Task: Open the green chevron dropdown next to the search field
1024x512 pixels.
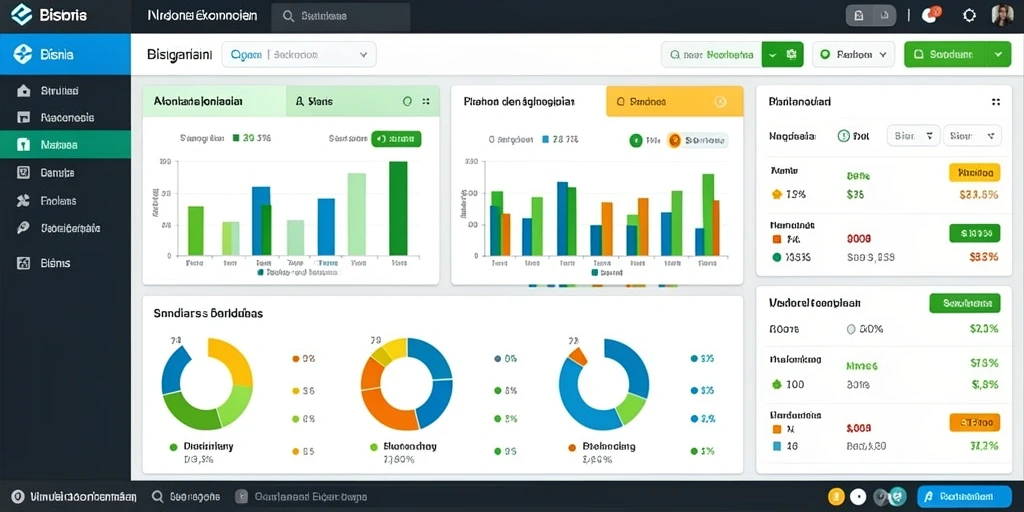Action: pos(773,55)
